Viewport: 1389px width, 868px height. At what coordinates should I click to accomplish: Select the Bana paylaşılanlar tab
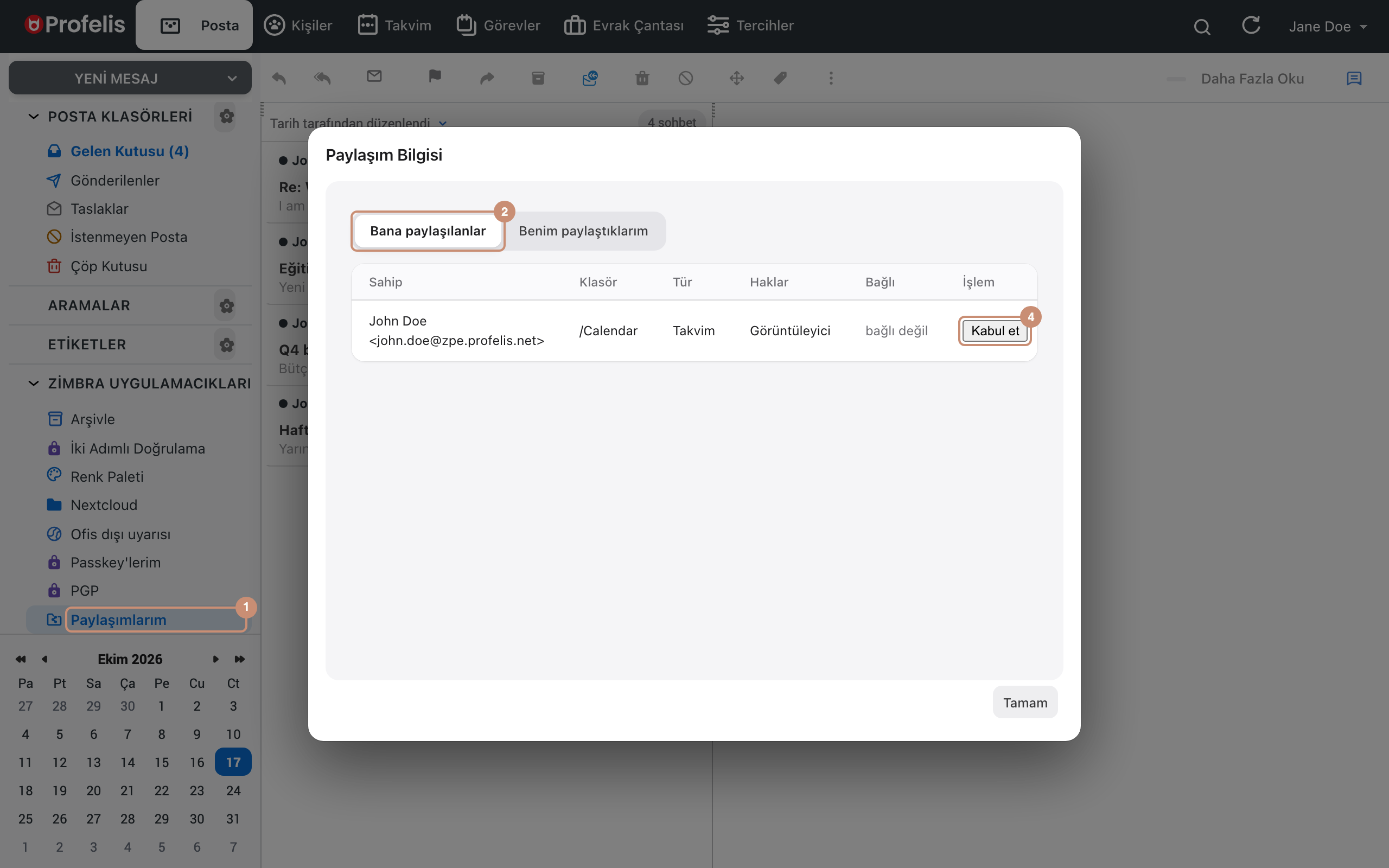coord(428,231)
